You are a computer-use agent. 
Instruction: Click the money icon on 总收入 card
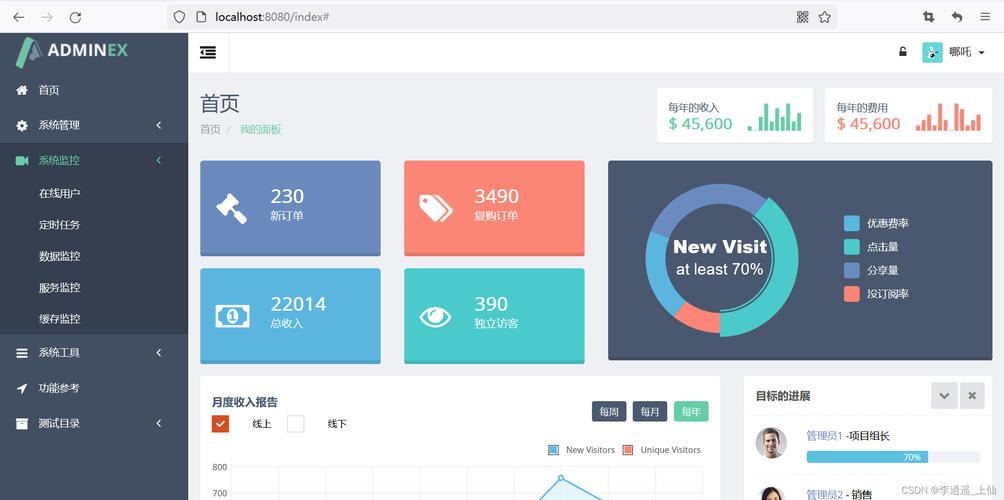coord(232,316)
